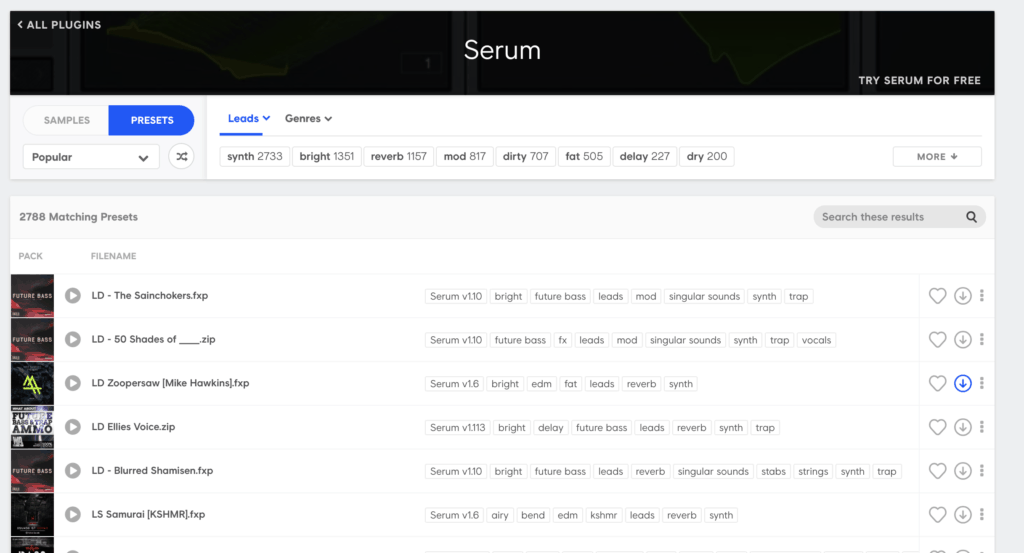Click the PACK column header
This screenshot has height=553, width=1024.
(x=30, y=256)
